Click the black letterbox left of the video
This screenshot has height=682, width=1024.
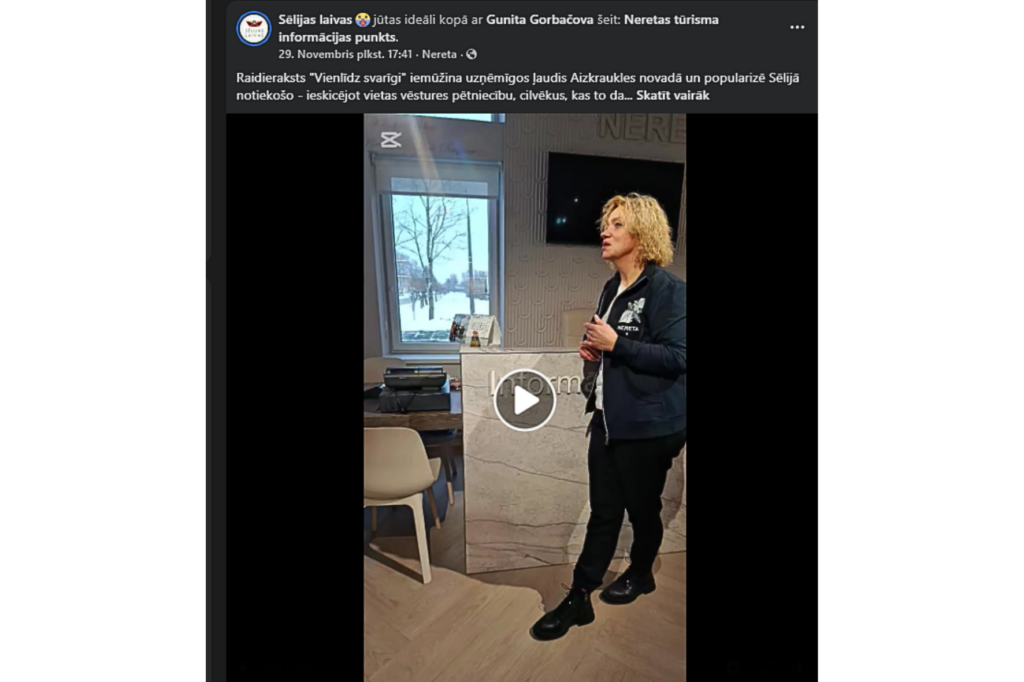coord(295,397)
